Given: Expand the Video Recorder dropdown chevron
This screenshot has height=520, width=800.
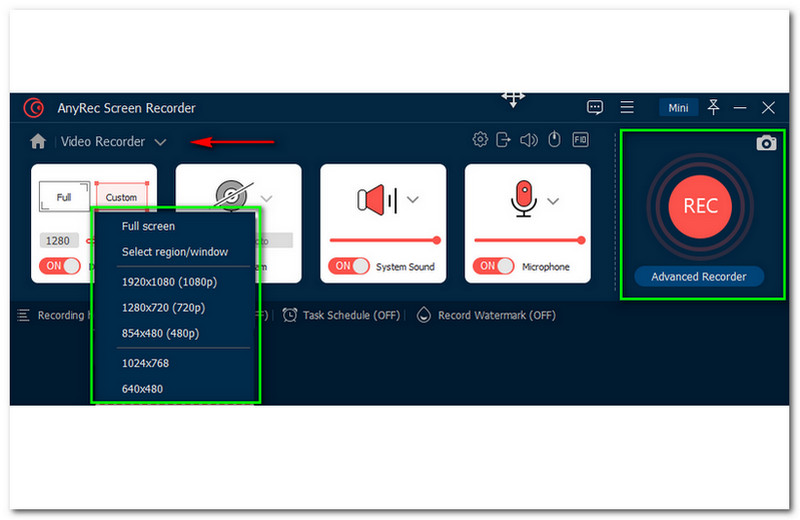Looking at the screenshot, I should pos(160,142).
